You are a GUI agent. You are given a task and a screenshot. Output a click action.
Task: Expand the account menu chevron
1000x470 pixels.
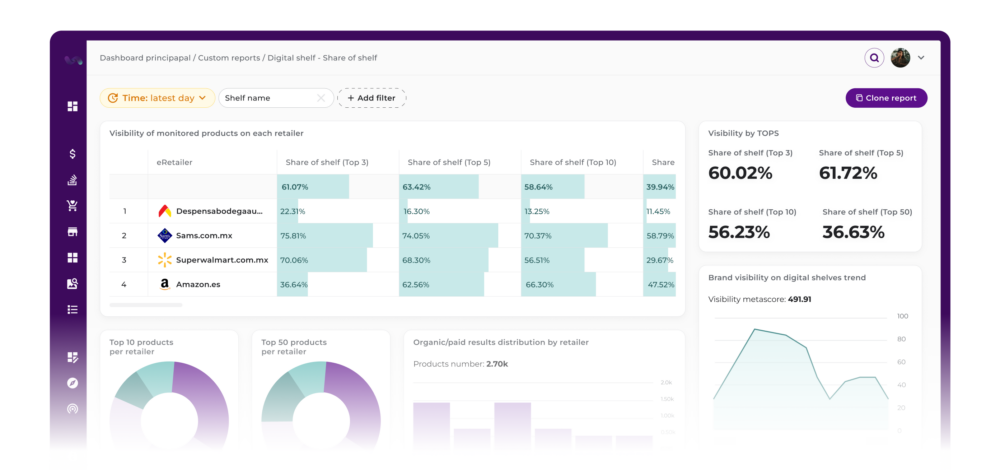(921, 58)
